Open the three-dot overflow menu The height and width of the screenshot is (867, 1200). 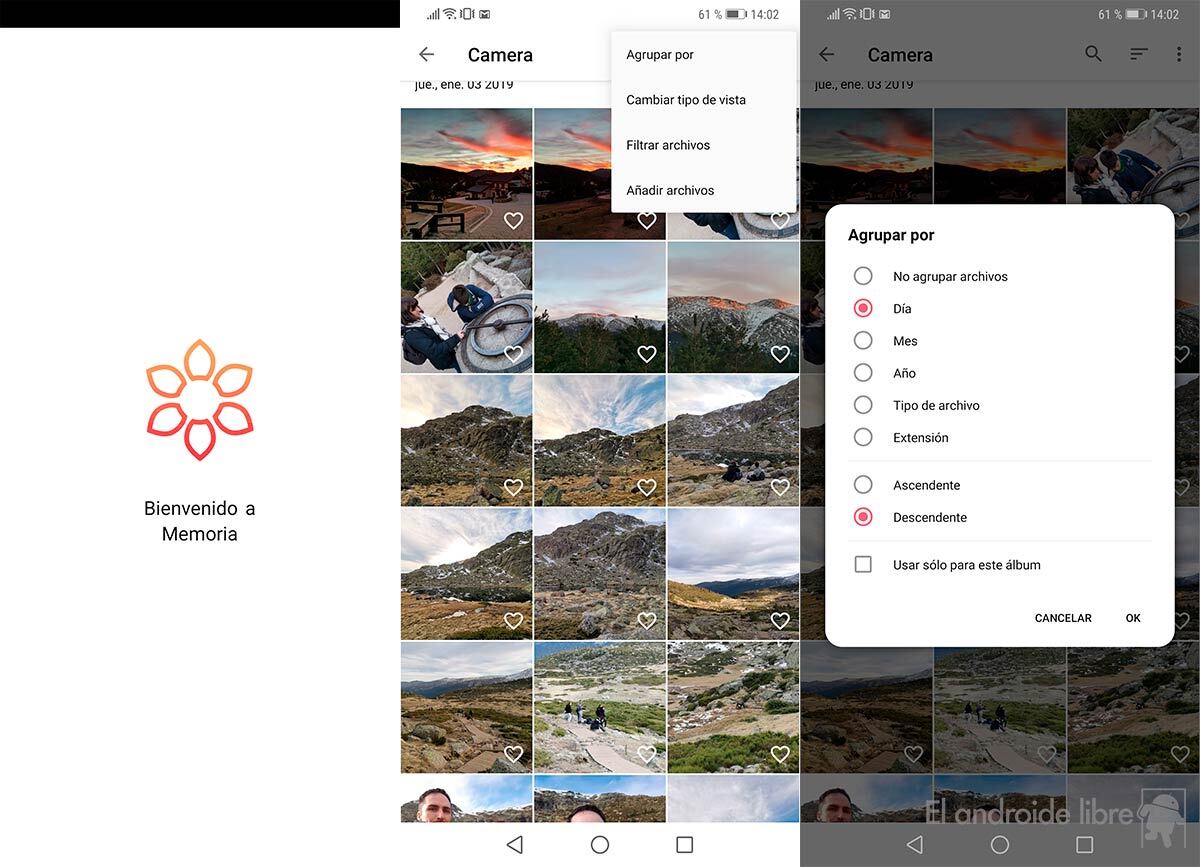coord(1179,55)
